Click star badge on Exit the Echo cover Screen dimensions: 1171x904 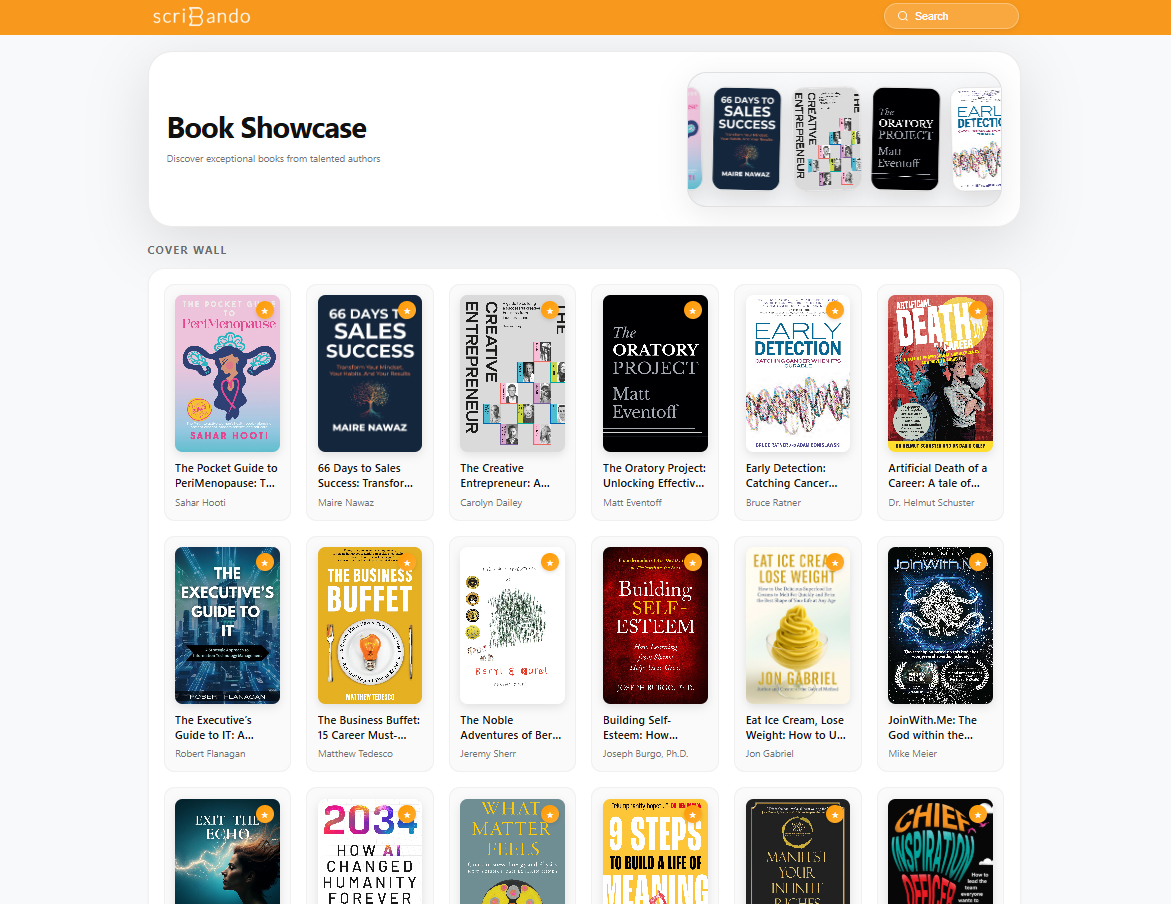point(264,814)
